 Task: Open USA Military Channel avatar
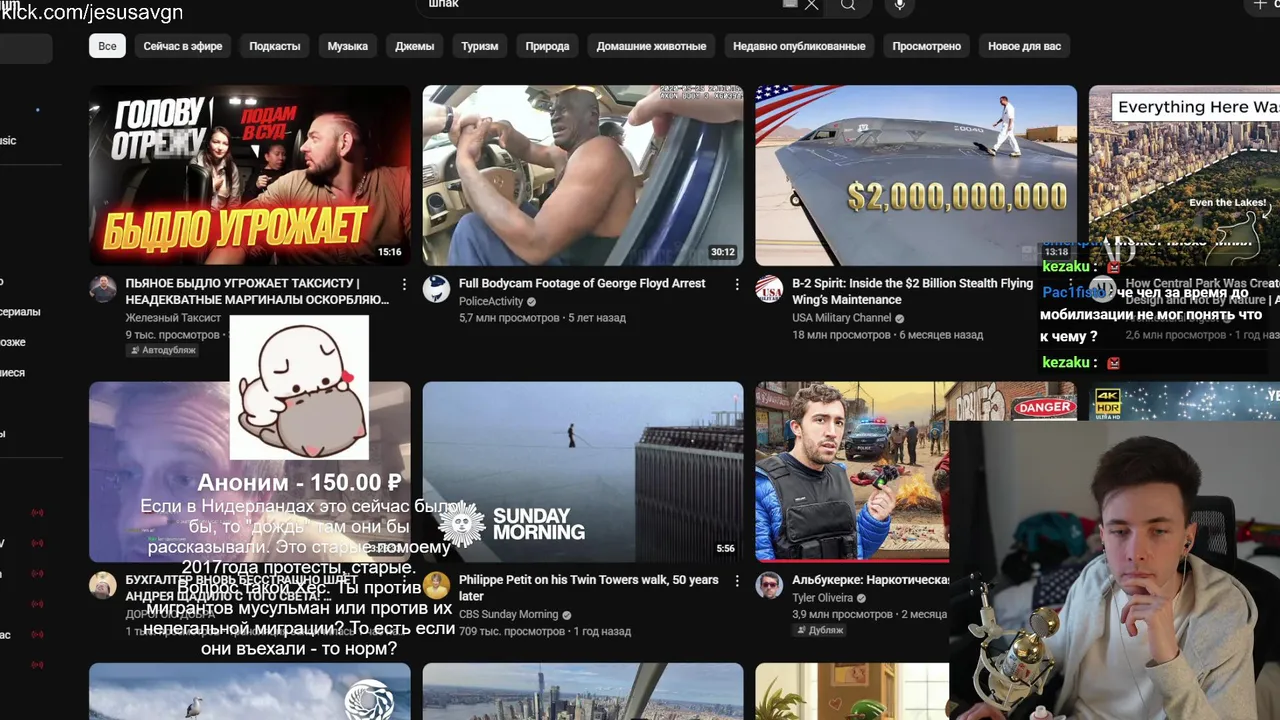click(x=769, y=289)
